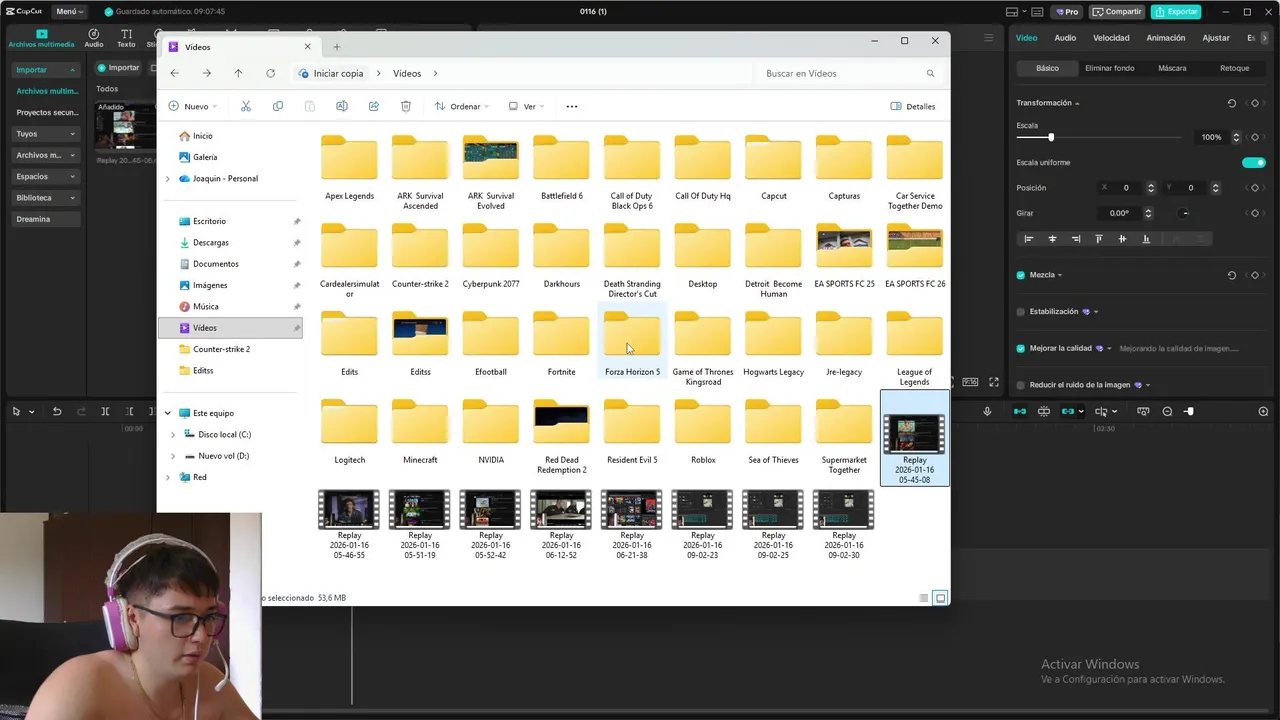The height and width of the screenshot is (720, 1280).
Task: Toggle Escala uniforme switch
Action: point(1254,162)
